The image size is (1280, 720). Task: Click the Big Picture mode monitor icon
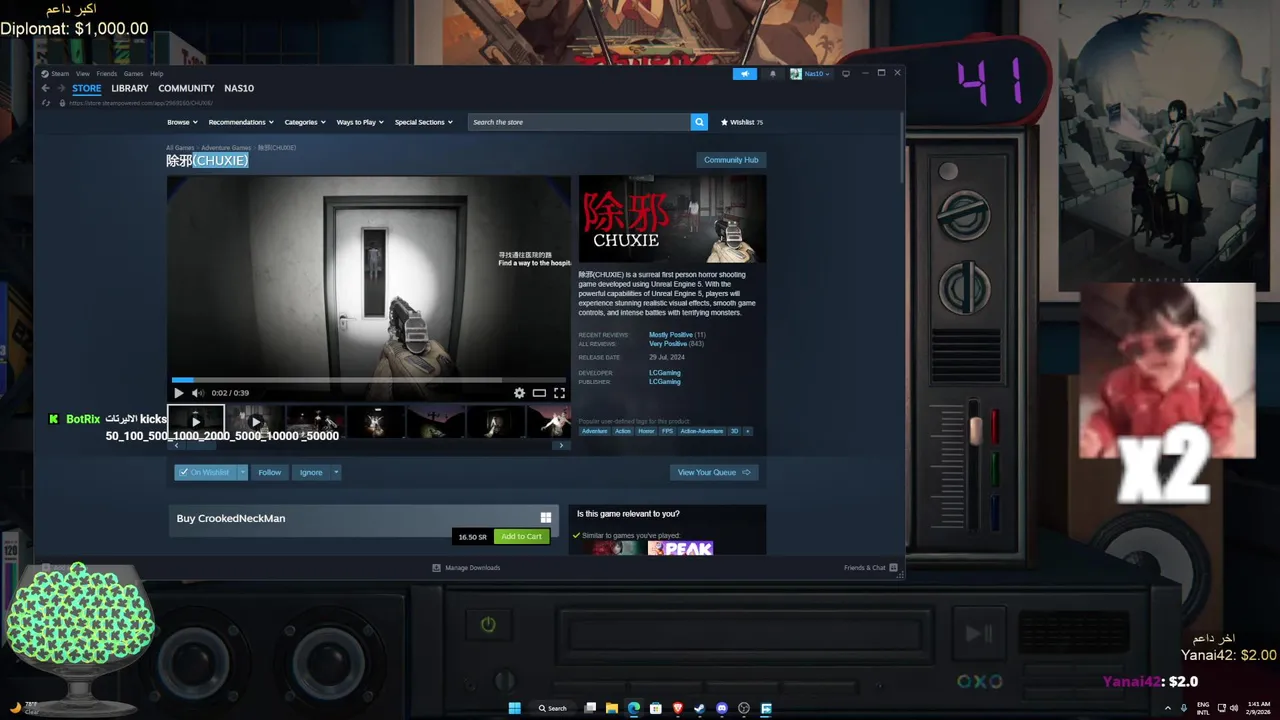846,73
